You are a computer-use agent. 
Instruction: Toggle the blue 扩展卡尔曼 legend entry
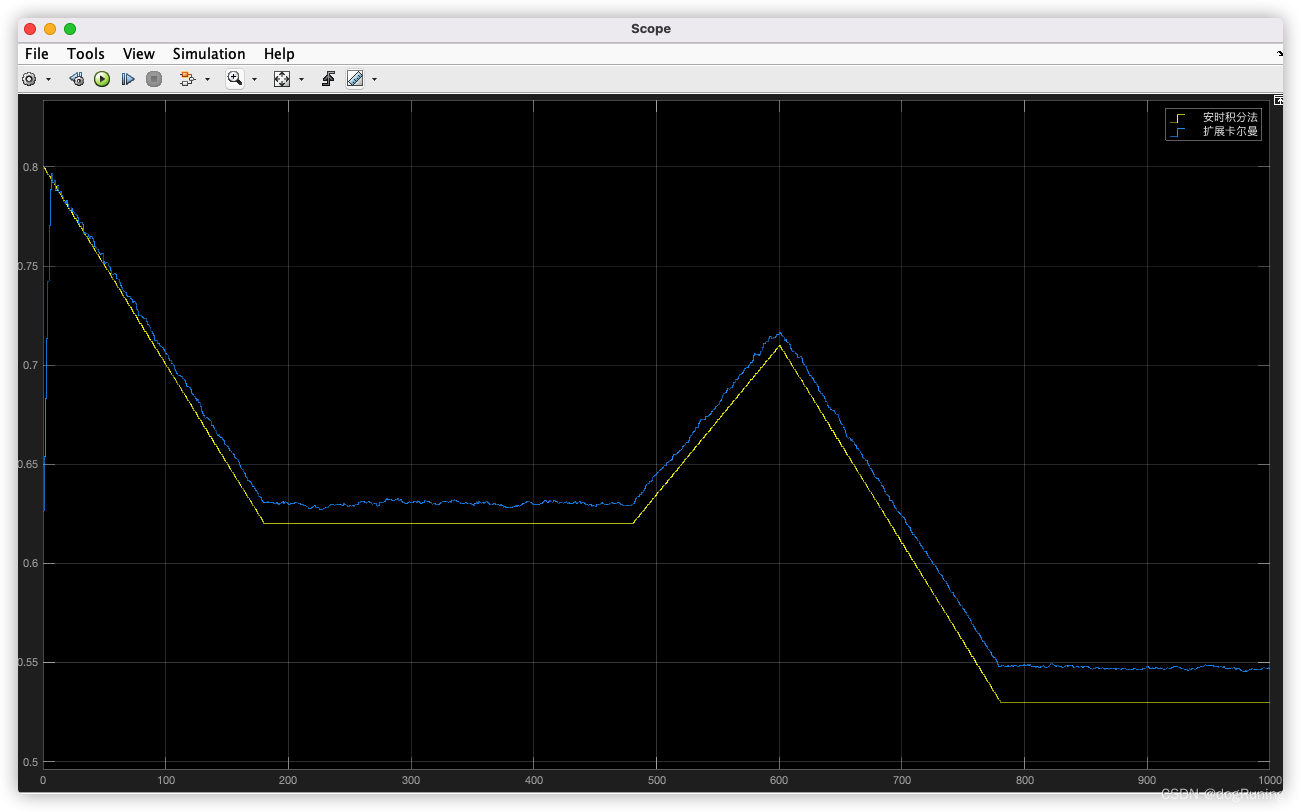tap(1214, 131)
